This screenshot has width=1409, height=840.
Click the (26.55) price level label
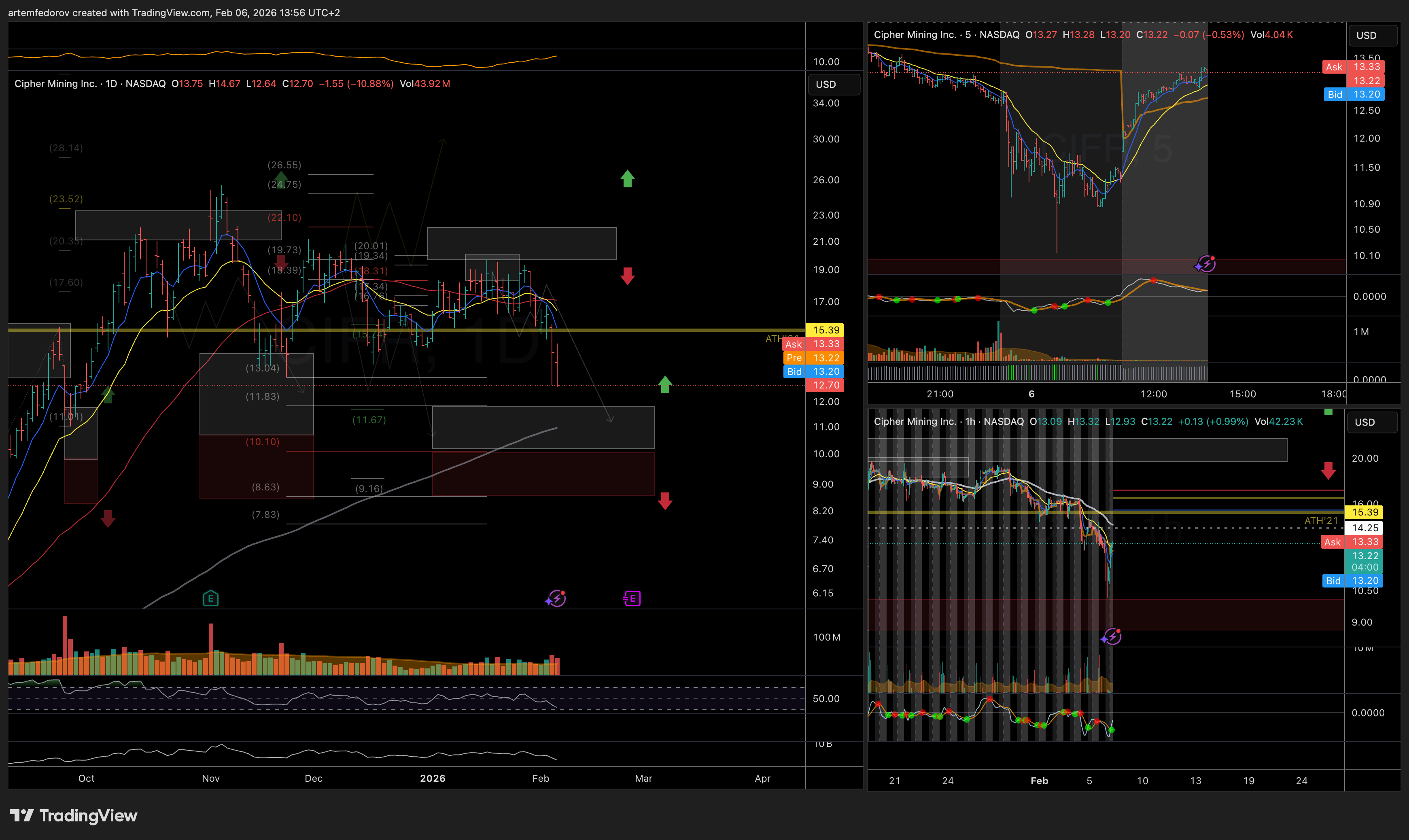coord(284,165)
